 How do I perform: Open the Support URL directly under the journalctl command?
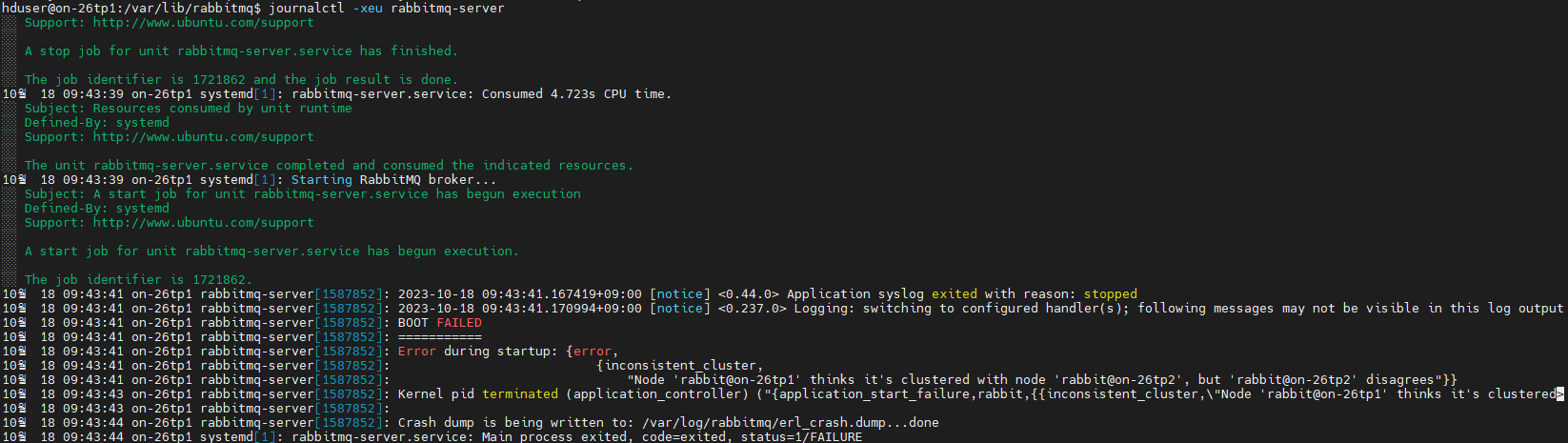point(203,22)
